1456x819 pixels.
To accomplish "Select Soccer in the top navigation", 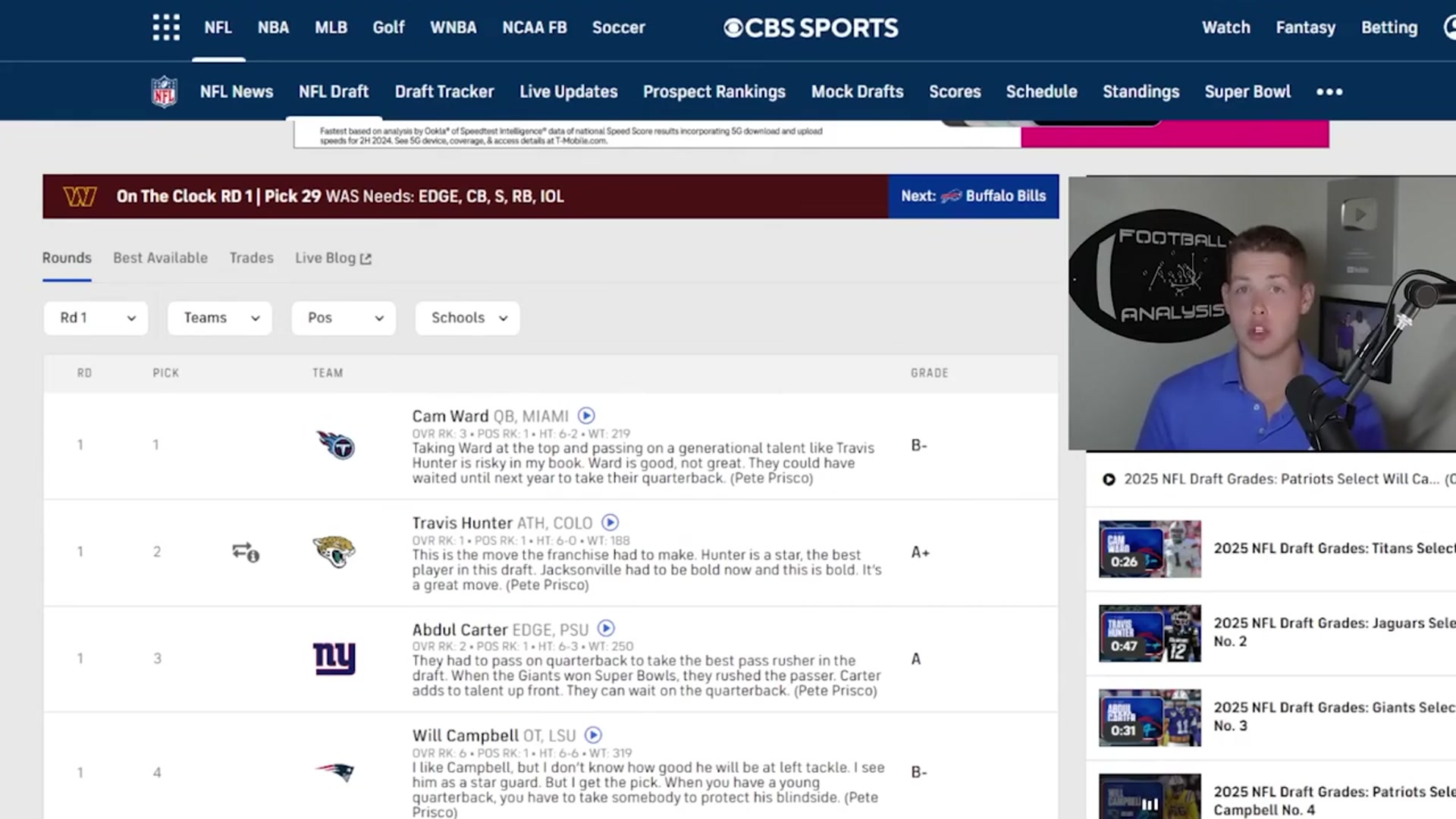I will pos(618,27).
